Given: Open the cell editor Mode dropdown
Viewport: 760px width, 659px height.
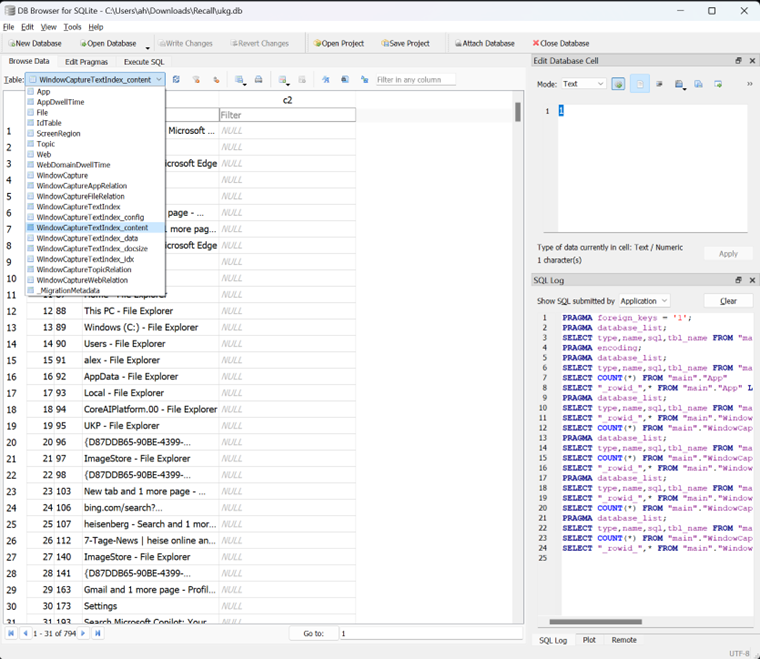Looking at the screenshot, I should 583,84.
